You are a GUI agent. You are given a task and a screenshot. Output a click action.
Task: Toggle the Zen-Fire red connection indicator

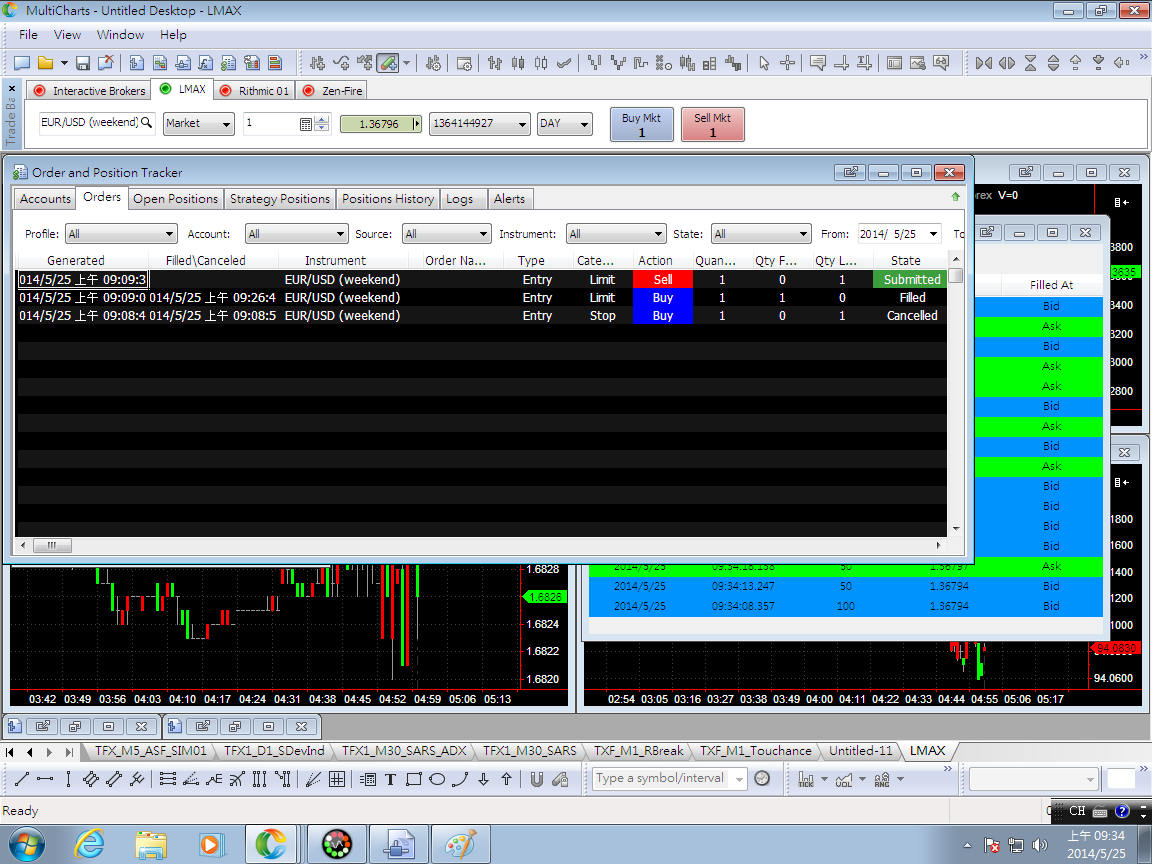(x=309, y=90)
